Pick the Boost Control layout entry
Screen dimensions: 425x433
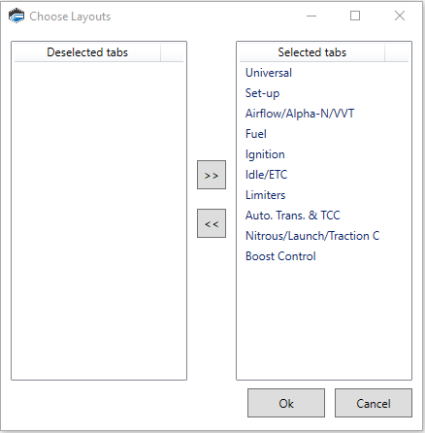280,256
